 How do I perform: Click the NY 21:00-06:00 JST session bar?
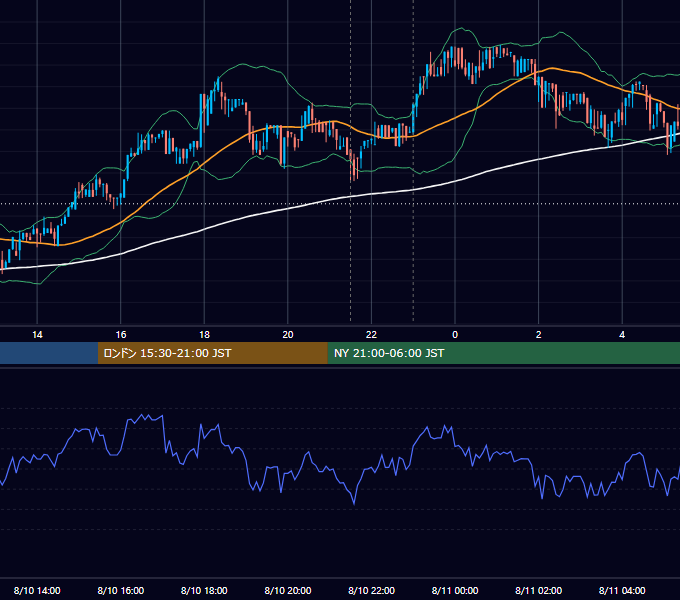tap(503, 353)
